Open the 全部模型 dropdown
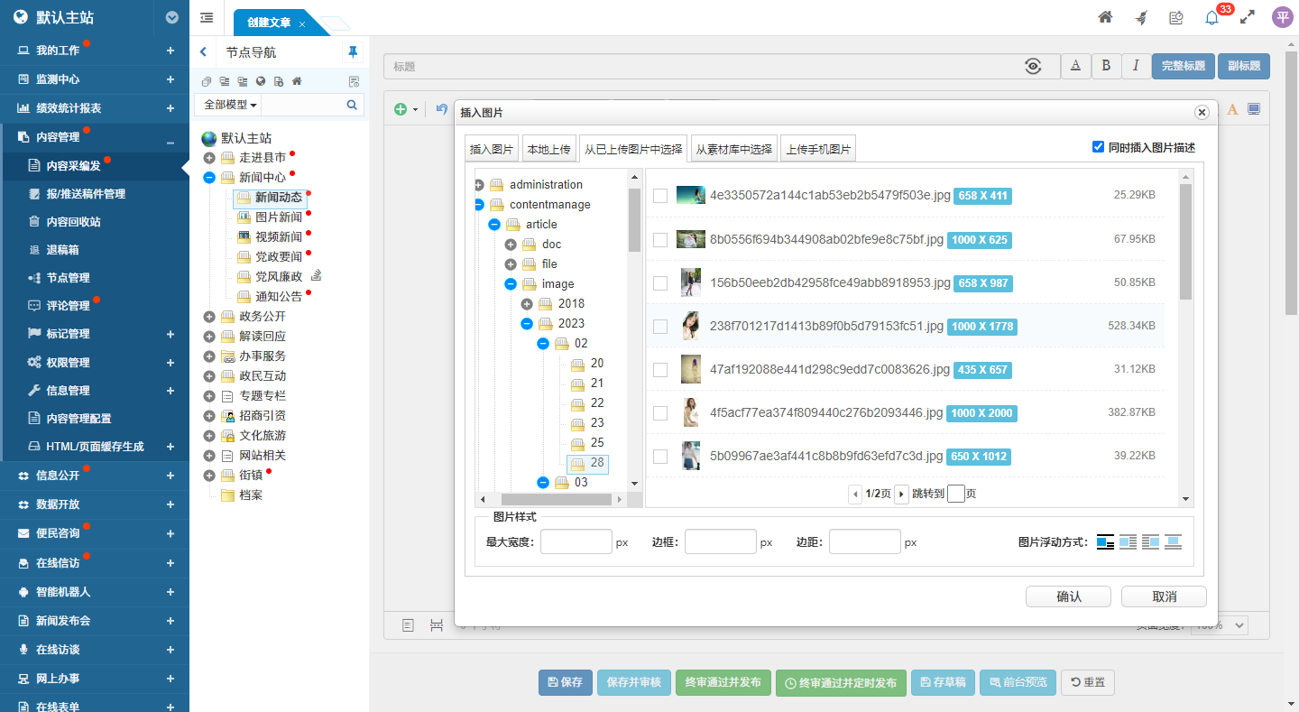1299x712 pixels. pos(231,104)
